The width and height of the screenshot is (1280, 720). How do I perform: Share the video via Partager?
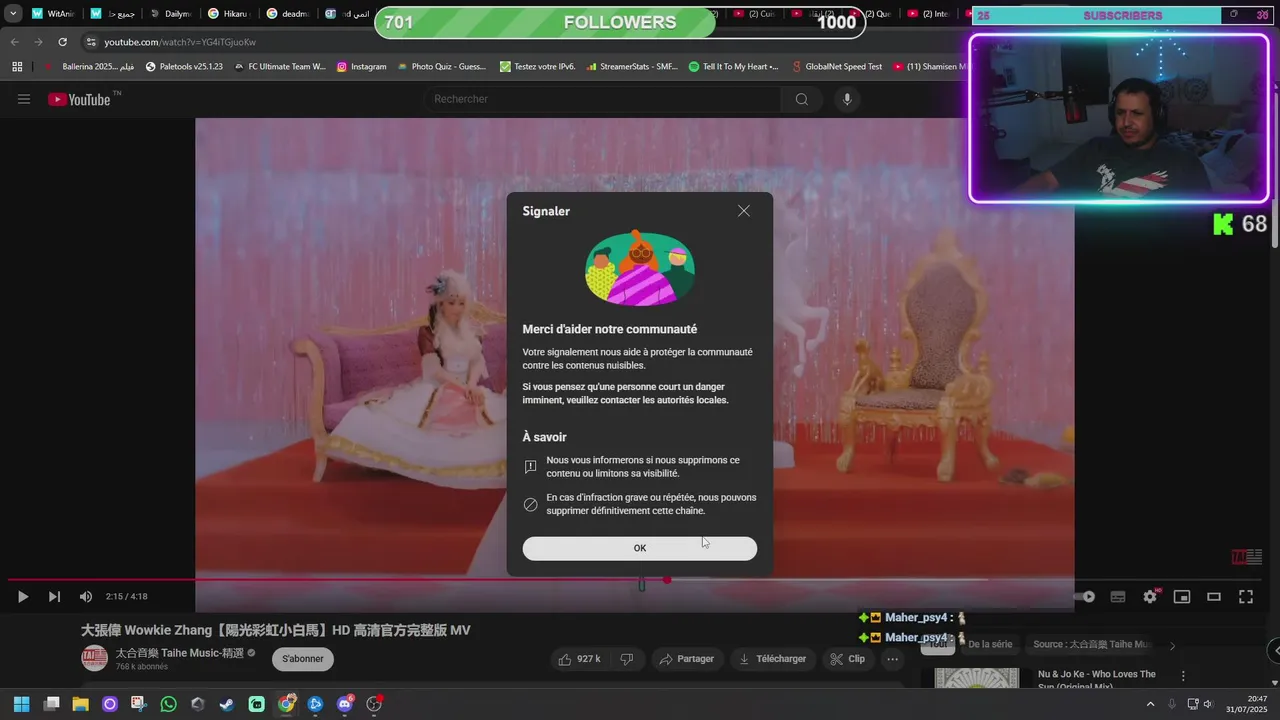click(686, 659)
